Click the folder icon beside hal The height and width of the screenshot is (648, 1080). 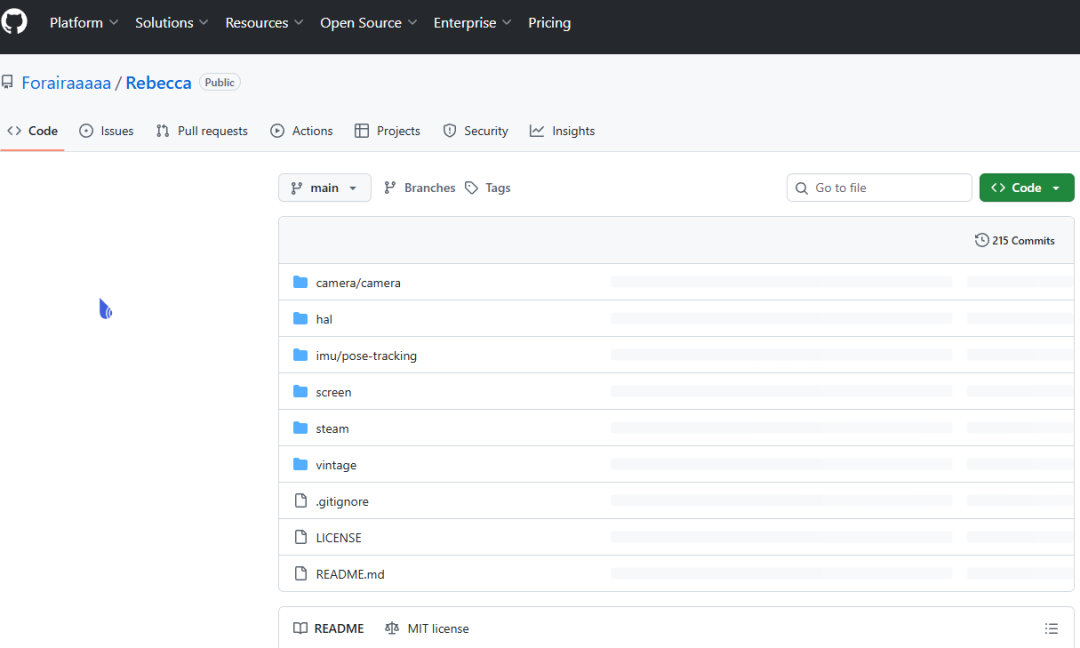coord(300,319)
